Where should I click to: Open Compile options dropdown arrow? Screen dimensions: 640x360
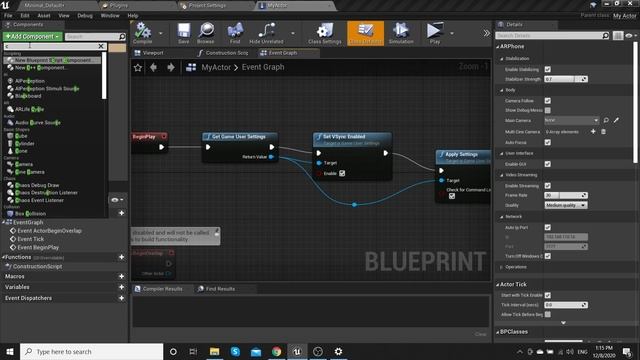160,33
